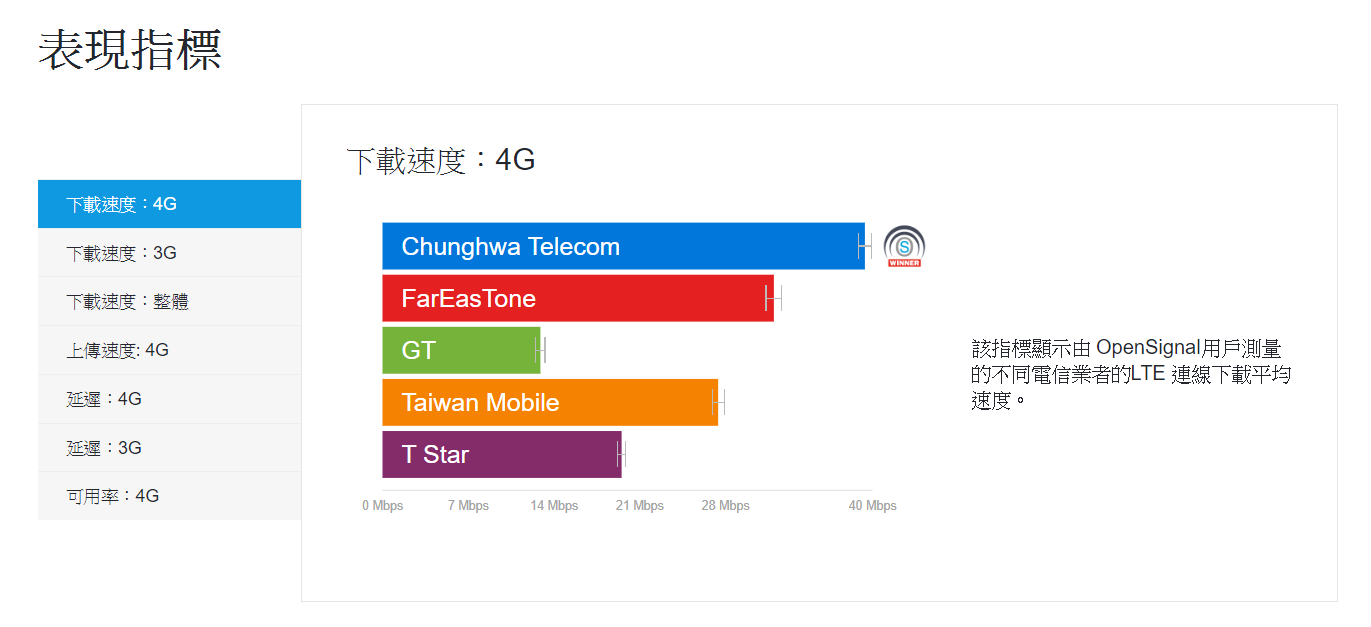Image resolution: width=1371 pixels, height=627 pixels.
Task: Open the 可用率：4G tab
Action: click(x=169, y=496)
